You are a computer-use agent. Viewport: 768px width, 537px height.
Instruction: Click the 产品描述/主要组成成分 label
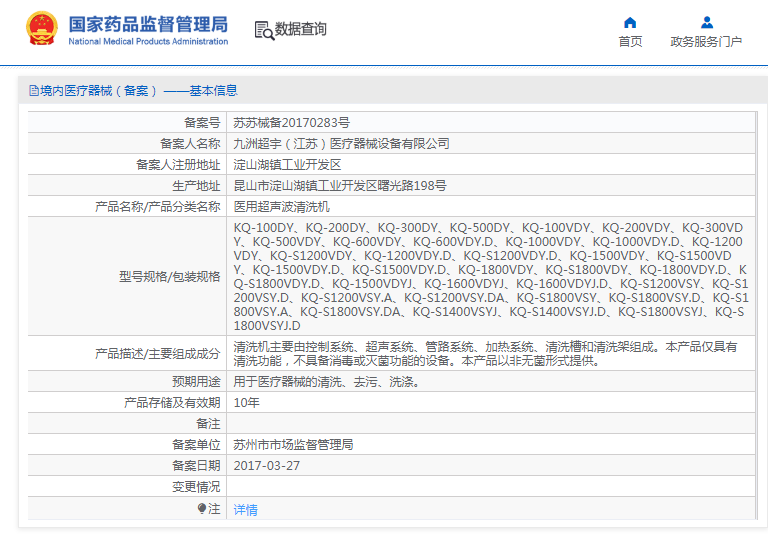158,354
